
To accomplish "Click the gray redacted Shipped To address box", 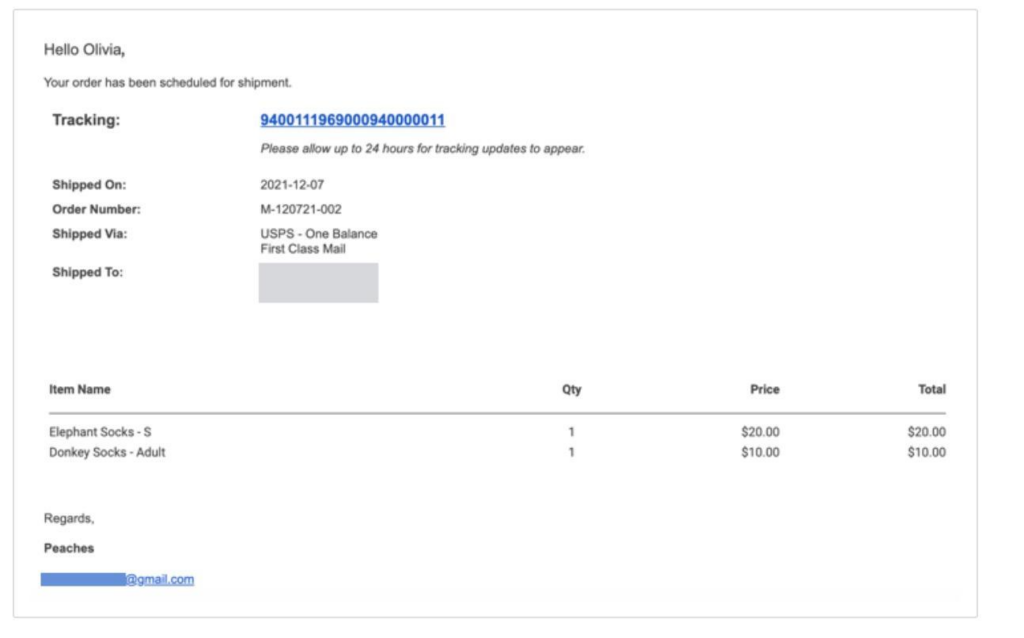I will click(x=318, y=283).
